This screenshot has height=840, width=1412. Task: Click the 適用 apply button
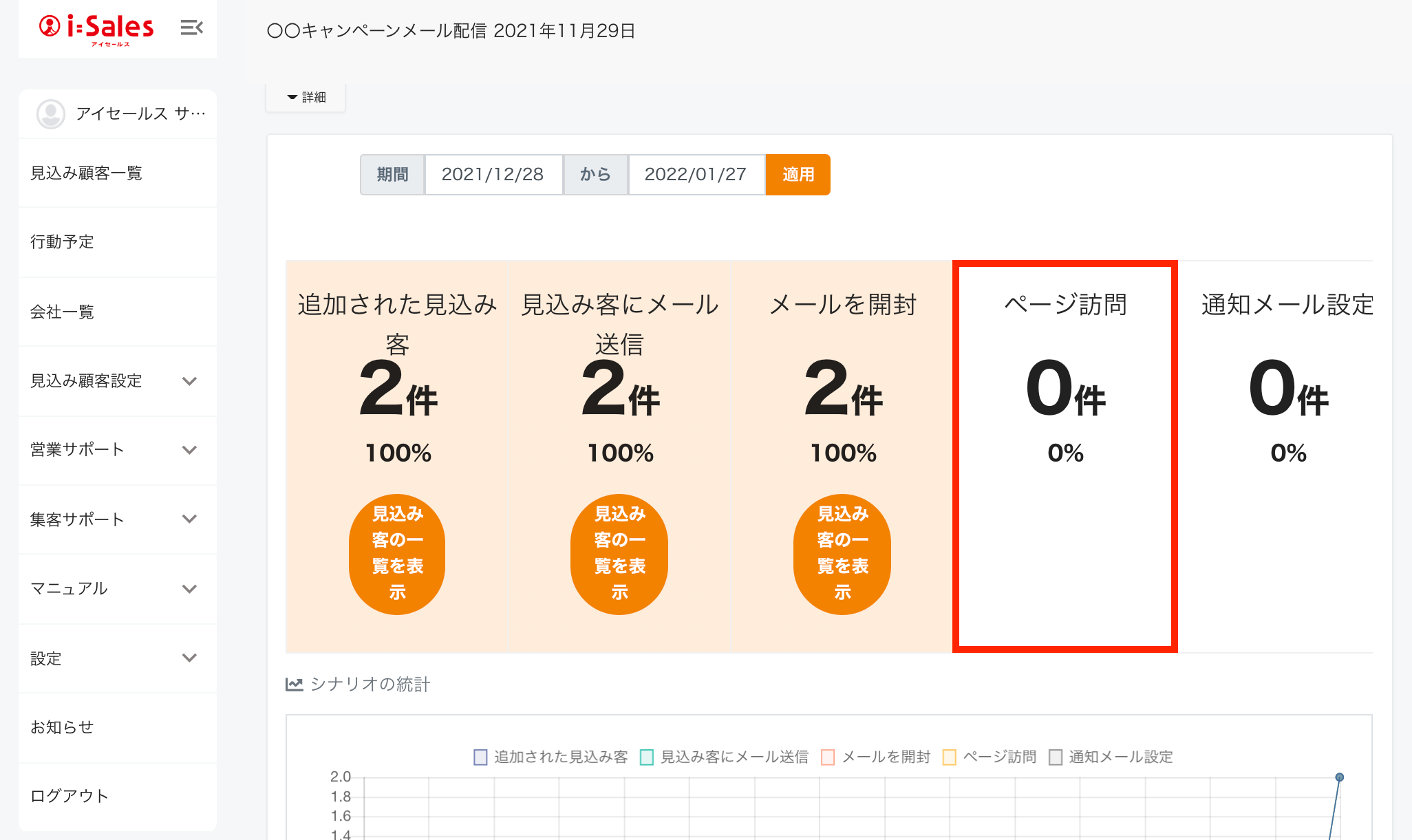(x=798, y=175)
